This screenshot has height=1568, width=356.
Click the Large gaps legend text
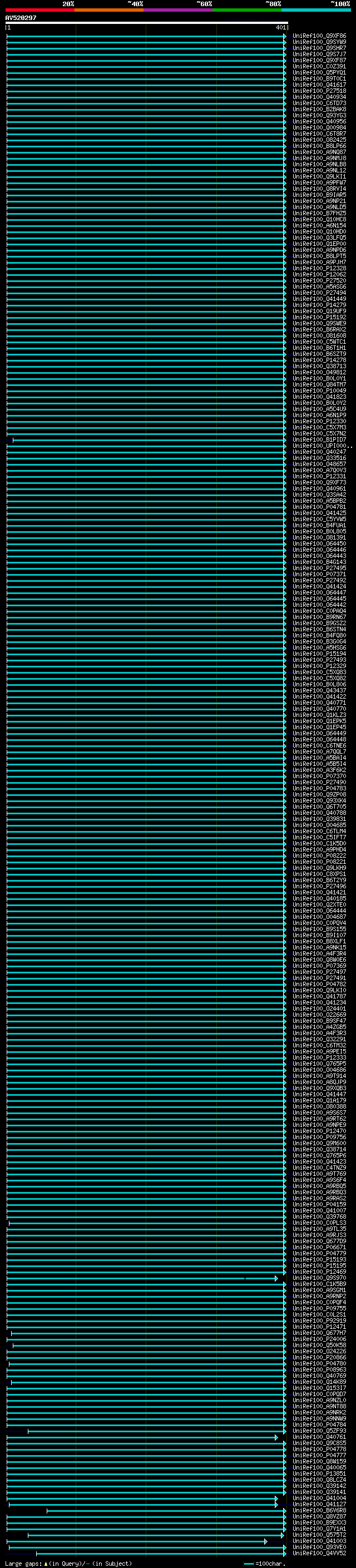pos(68,1563)
